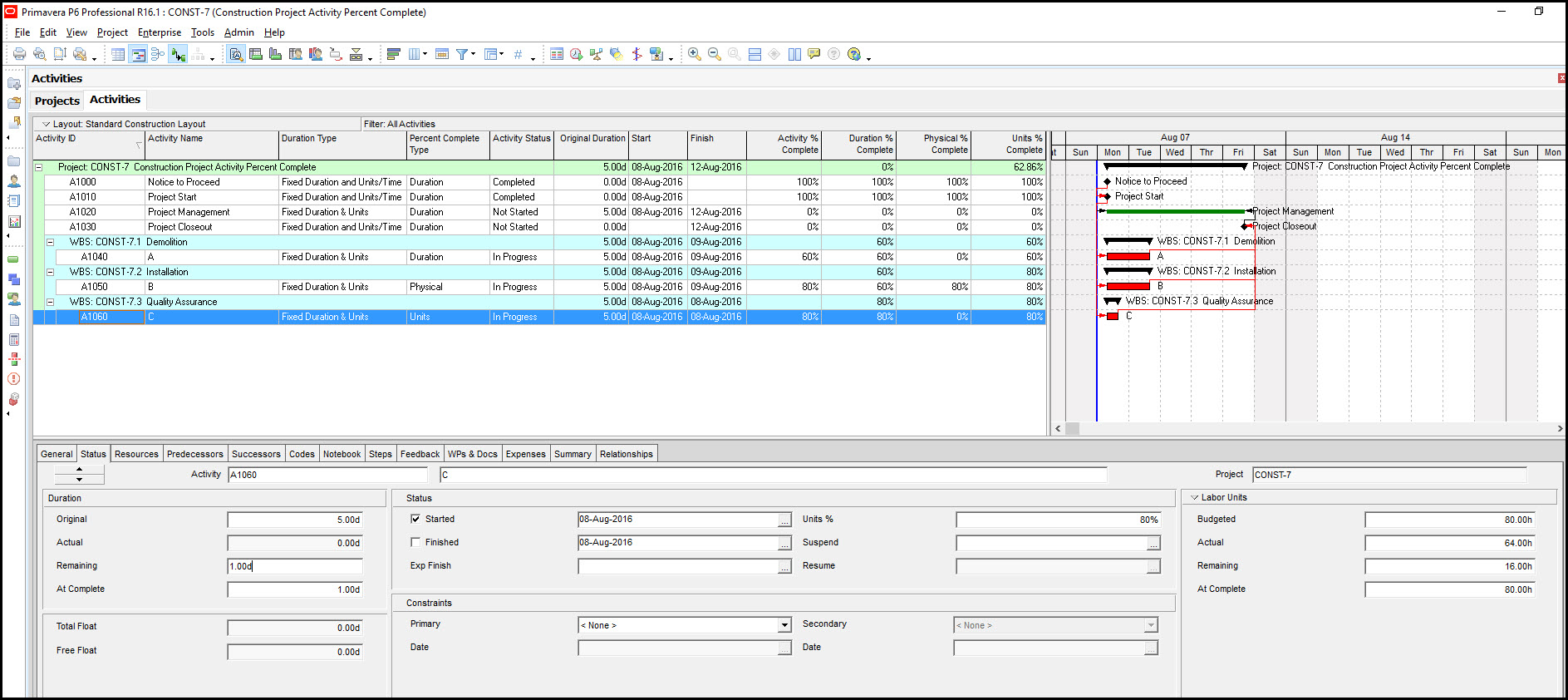The image size is (1568, 700).
Task: Click the Zoom In magnifier
Action: coord(695,54)
